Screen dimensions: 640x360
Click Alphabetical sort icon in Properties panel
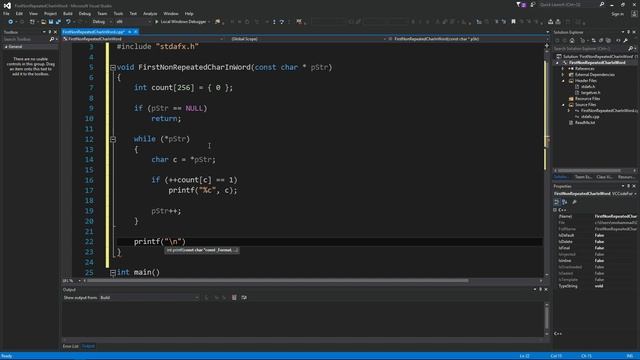pyautogui.click(x=564, y=202)
